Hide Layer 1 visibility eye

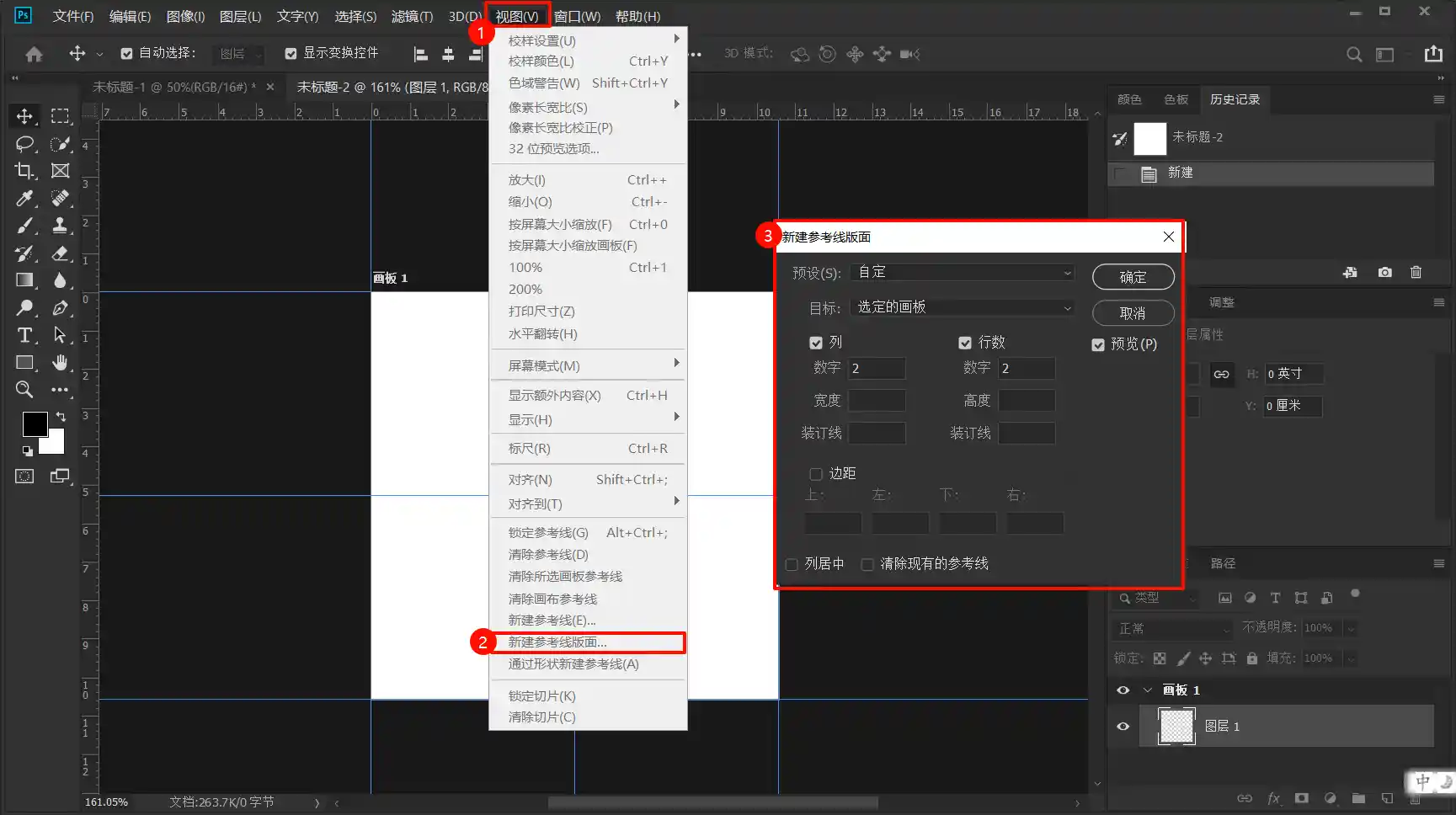1123,727
